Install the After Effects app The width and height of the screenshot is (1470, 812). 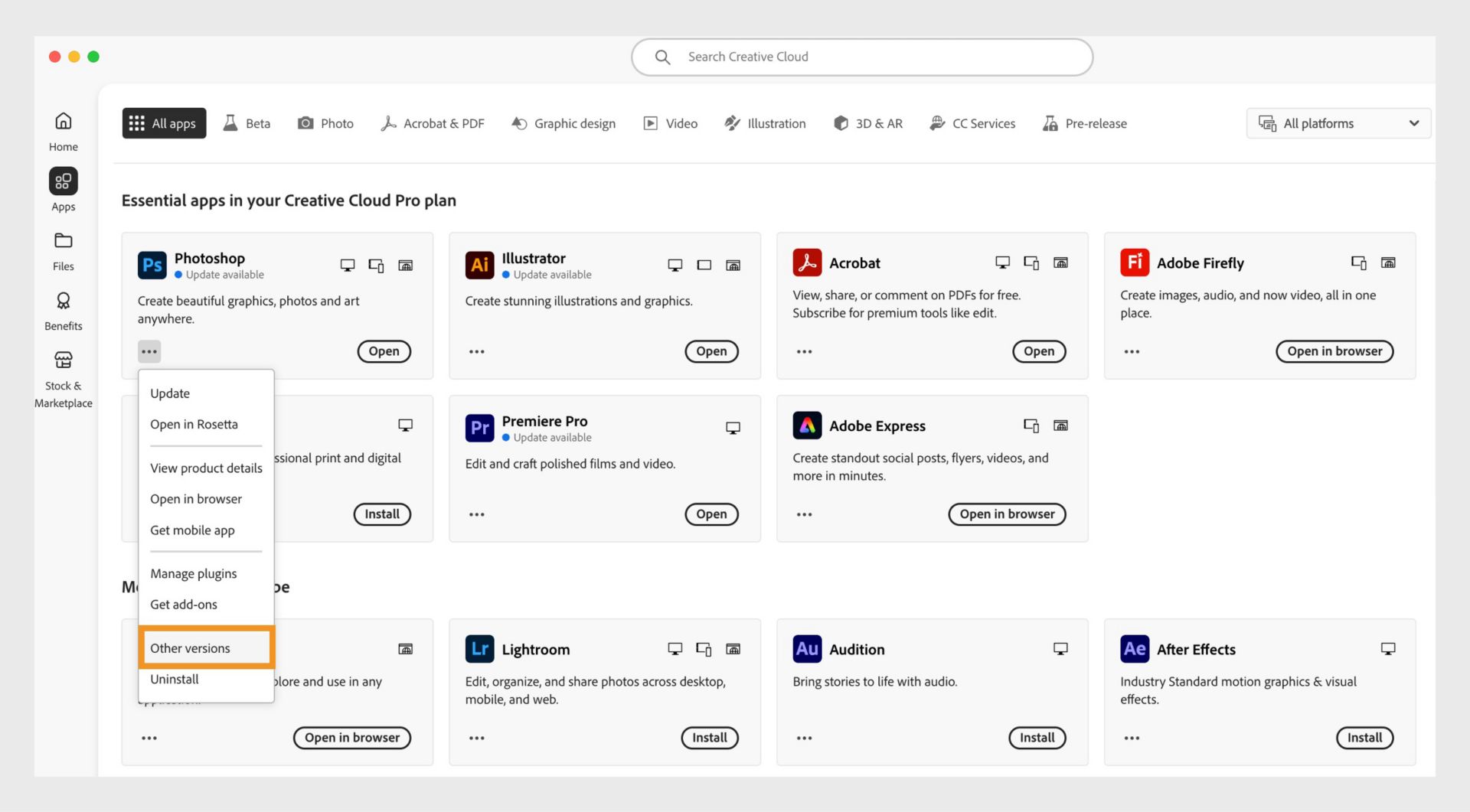click(1364, 738)
